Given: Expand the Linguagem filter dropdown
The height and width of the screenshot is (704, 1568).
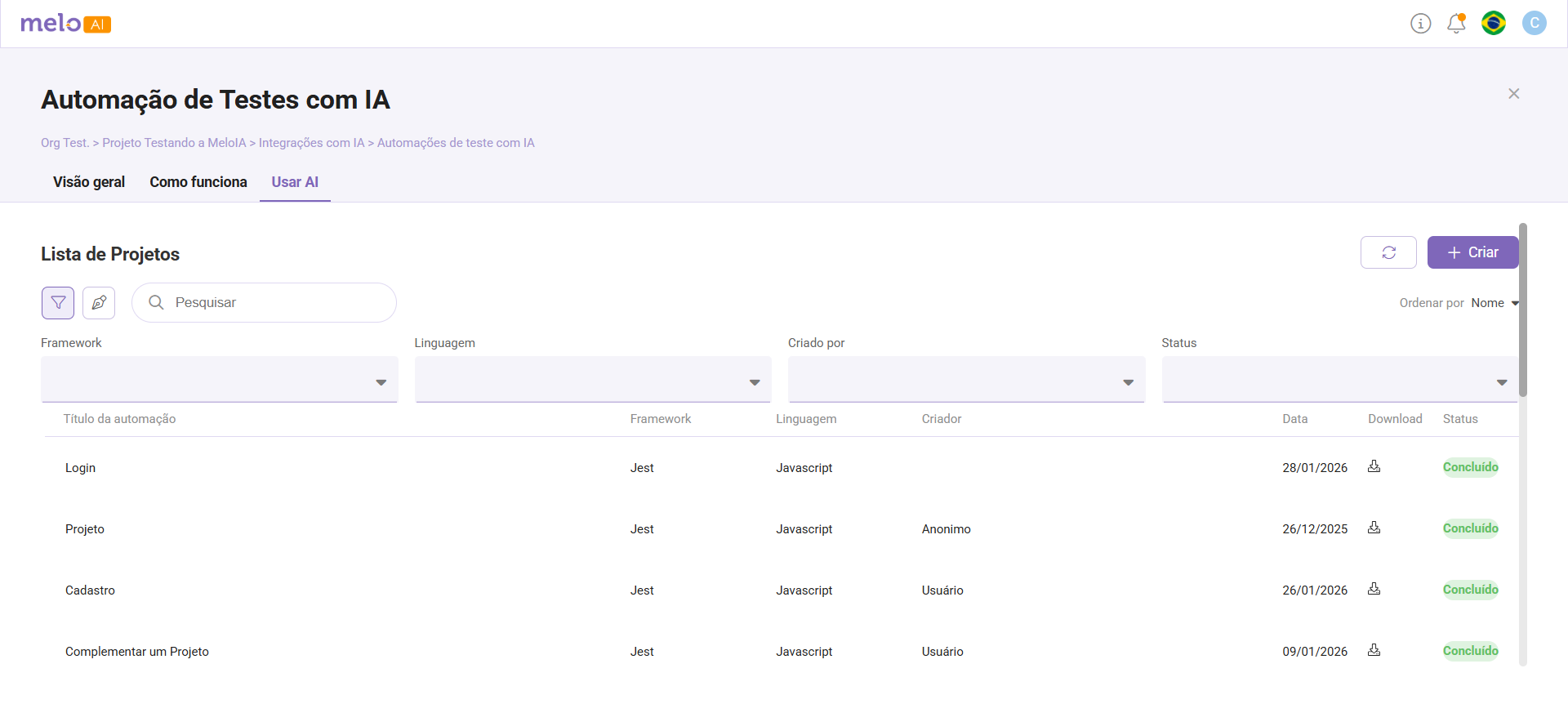Looking at the screenshot, I should pos(592,381).
